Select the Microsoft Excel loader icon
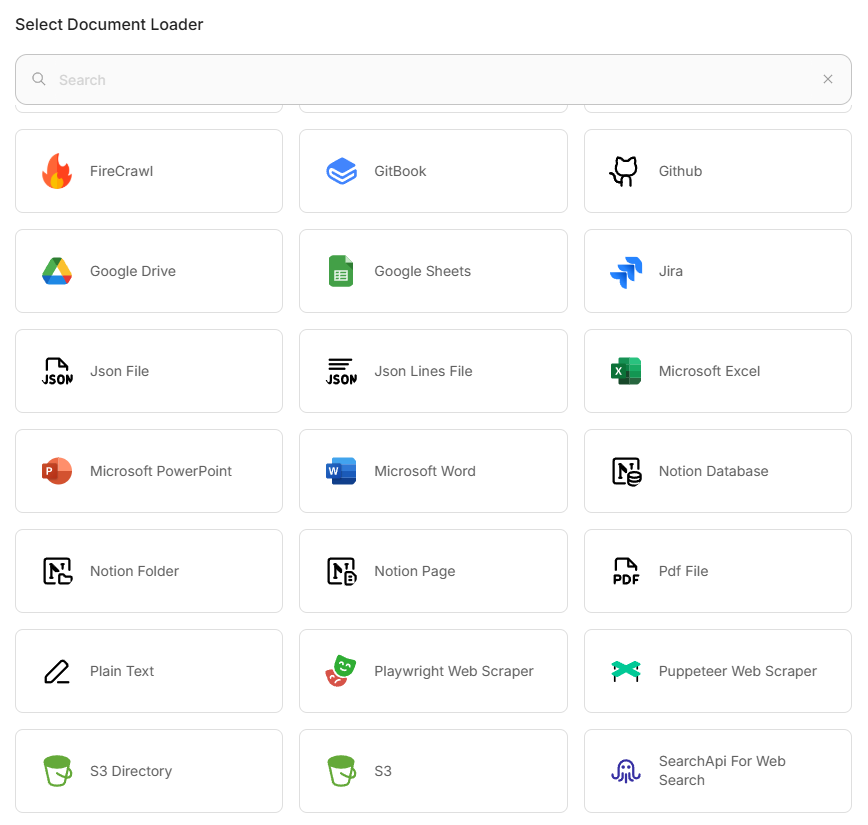Image resolution: width=868 pixels, height=825 pixels. (x=625, y=371)
